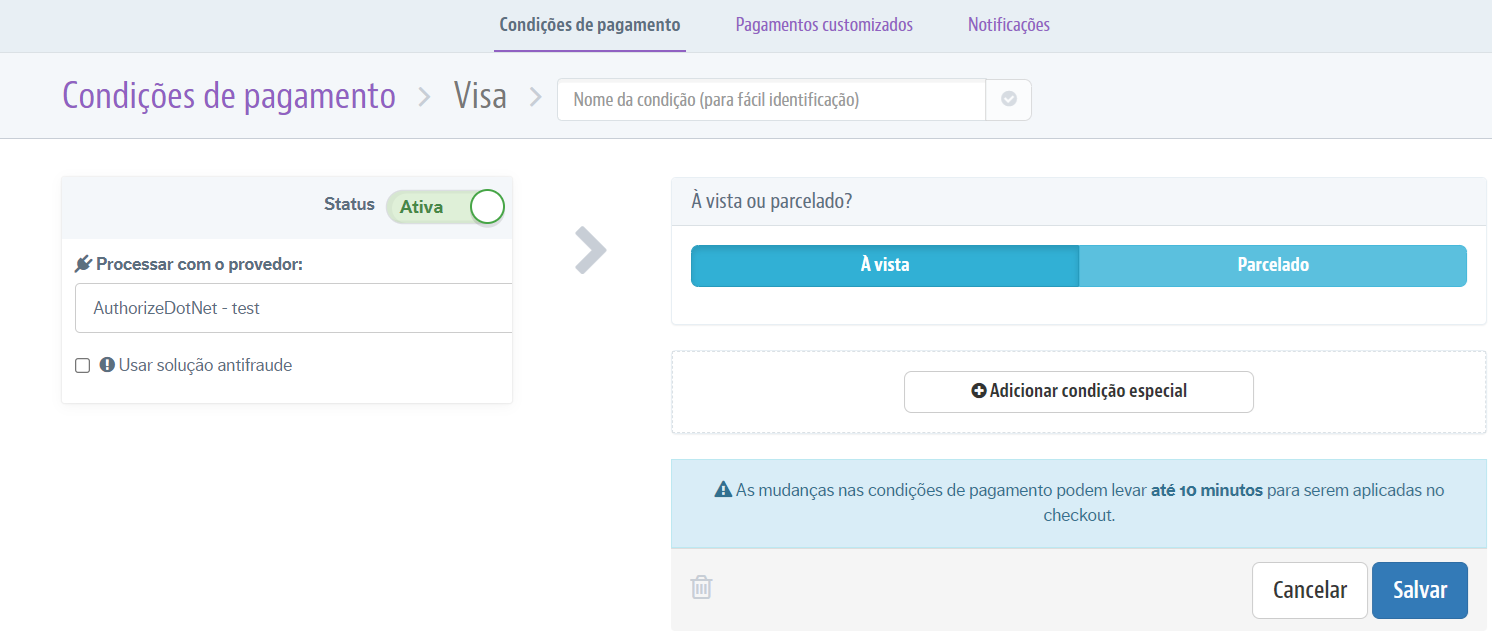The image size is (1495, 637).
Task: Click the Cancelar button
Action: [x=1309, y=590]
